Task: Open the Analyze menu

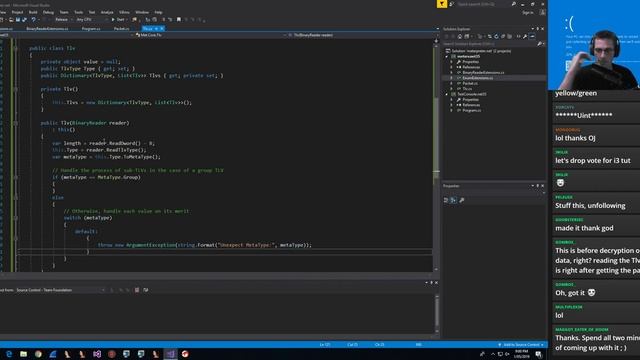Action: pyautogui.click(x=107, y=12)
